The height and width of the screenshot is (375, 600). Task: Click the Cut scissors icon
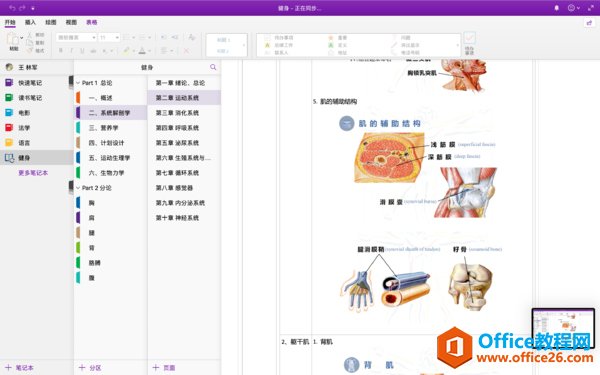(x=30, y=35)
